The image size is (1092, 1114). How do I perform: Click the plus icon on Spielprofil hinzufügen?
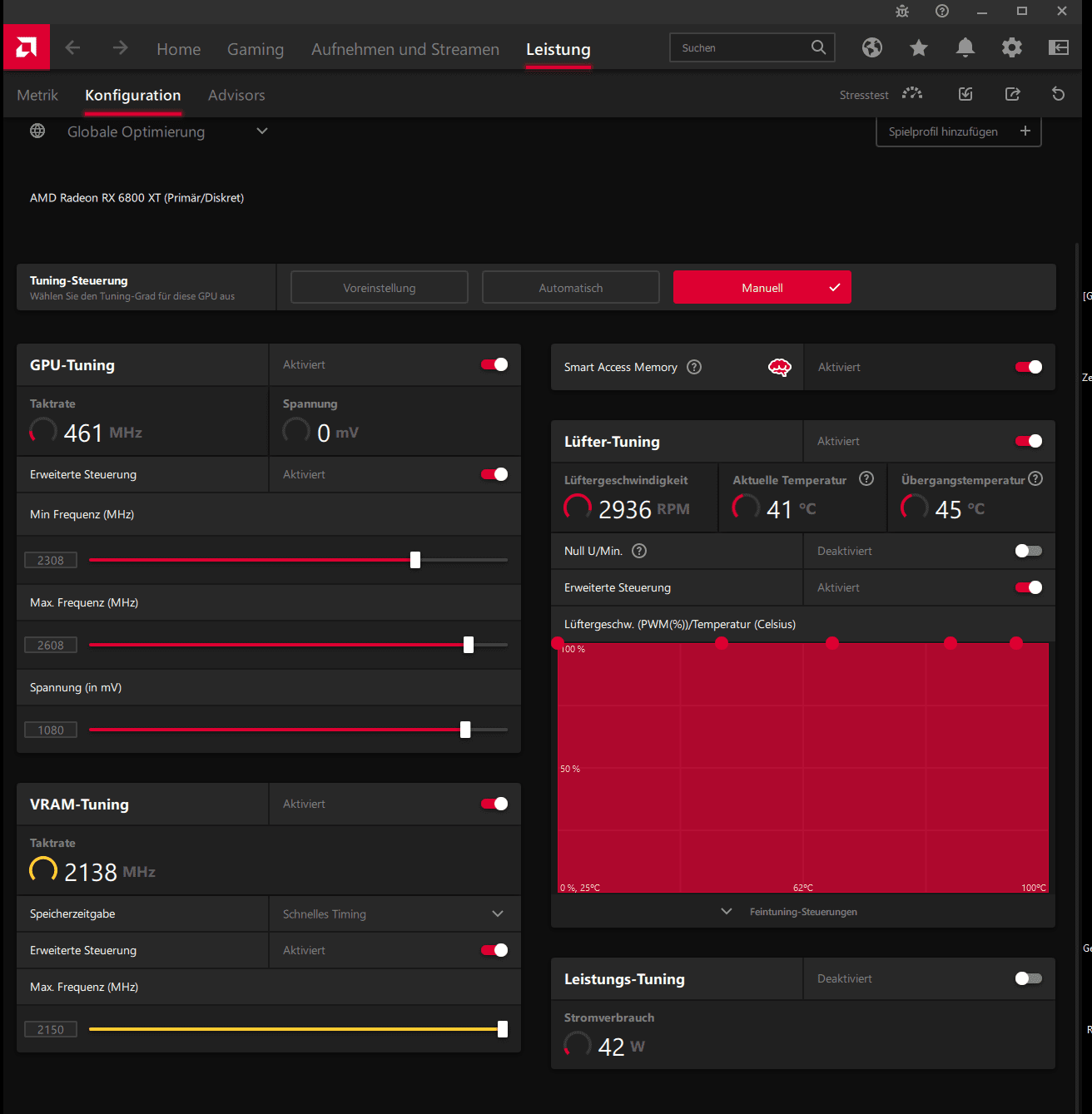pyautogui.click(x=1025, y=131)
